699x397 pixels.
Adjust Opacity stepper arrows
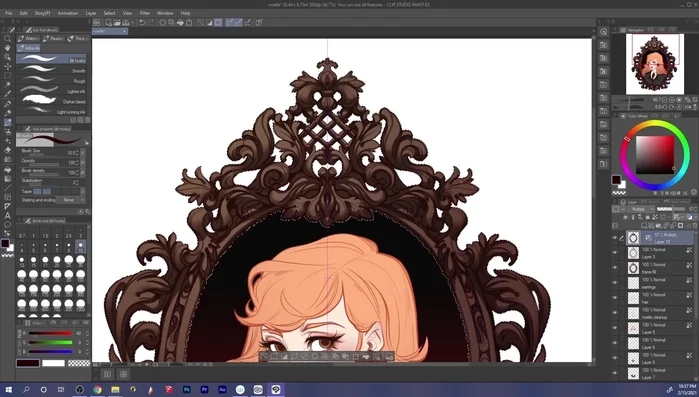click(x=78, y=163)
